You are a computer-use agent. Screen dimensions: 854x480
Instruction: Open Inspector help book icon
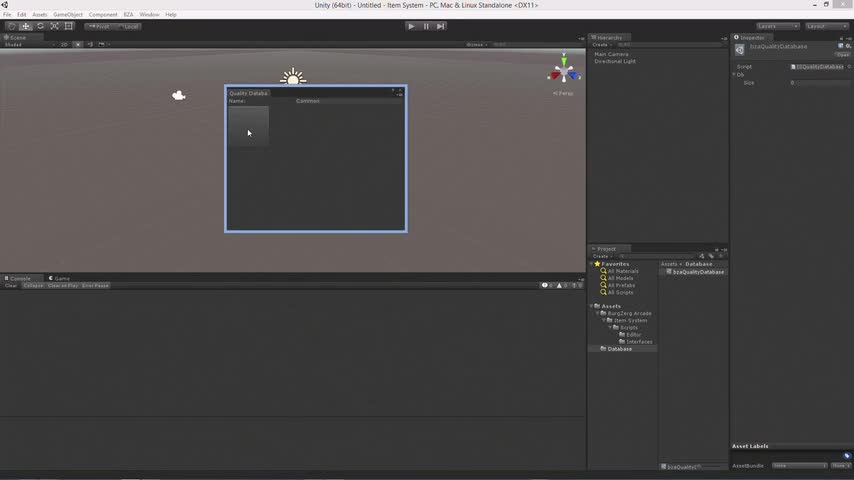tap(841, 46)
